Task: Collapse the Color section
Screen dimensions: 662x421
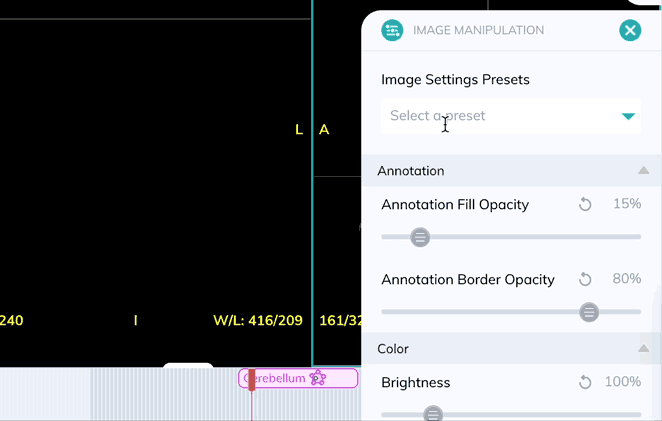Action: pyautogui.click(x=643, y=348)
